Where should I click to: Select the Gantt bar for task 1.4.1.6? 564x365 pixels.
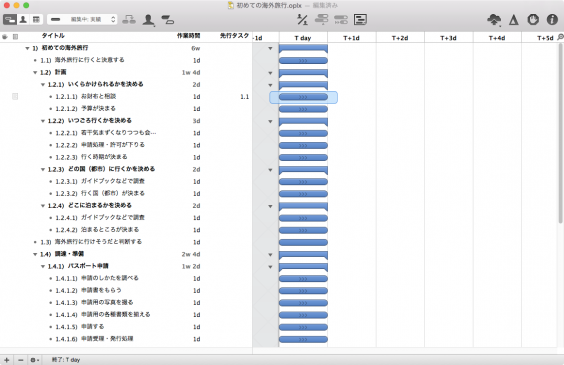click(303, 339)
